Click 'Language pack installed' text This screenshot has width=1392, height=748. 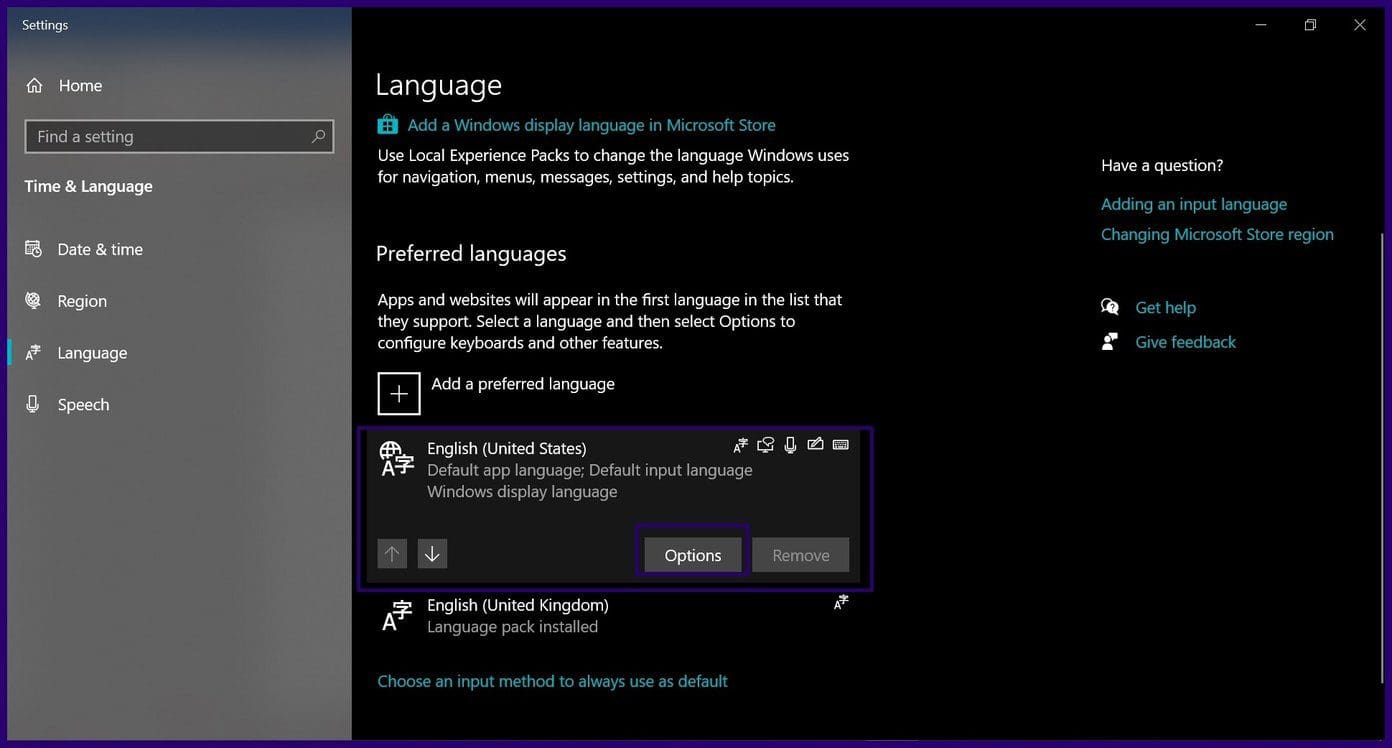click(x=512, y=627)
